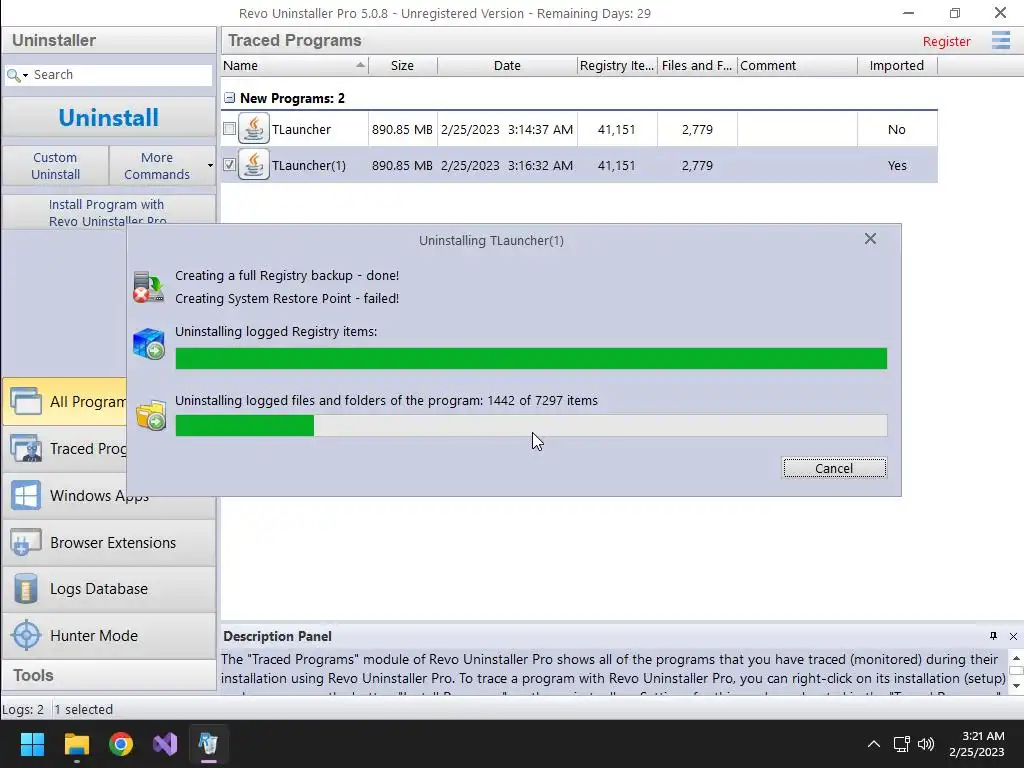Uncheck the TLauncher(1) checkbox
Image resolution: width=1024 pixels, height=768 pixels.
(229, 165)
